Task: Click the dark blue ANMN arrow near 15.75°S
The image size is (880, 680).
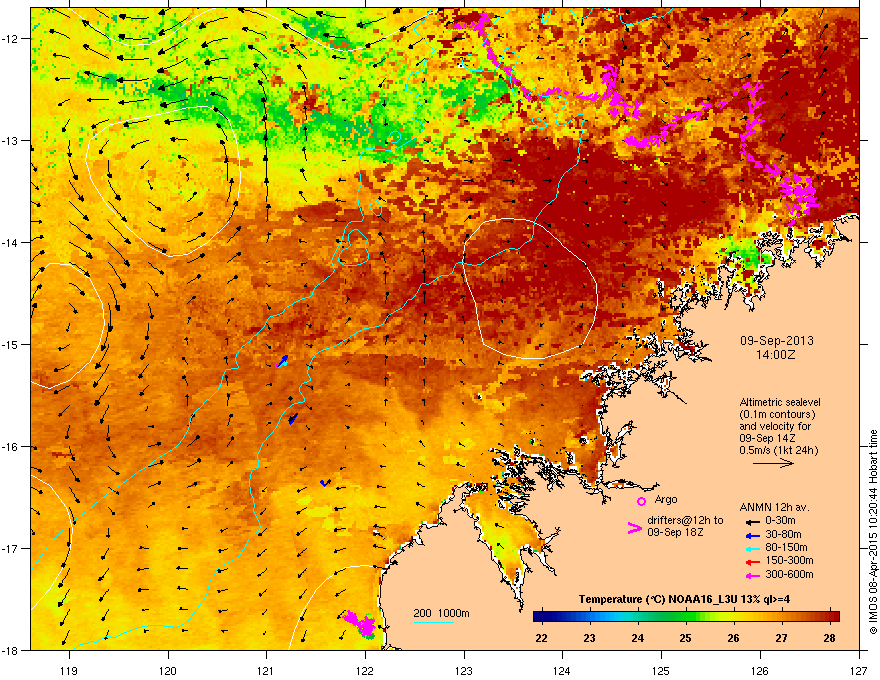Action: tap(292, 419)
